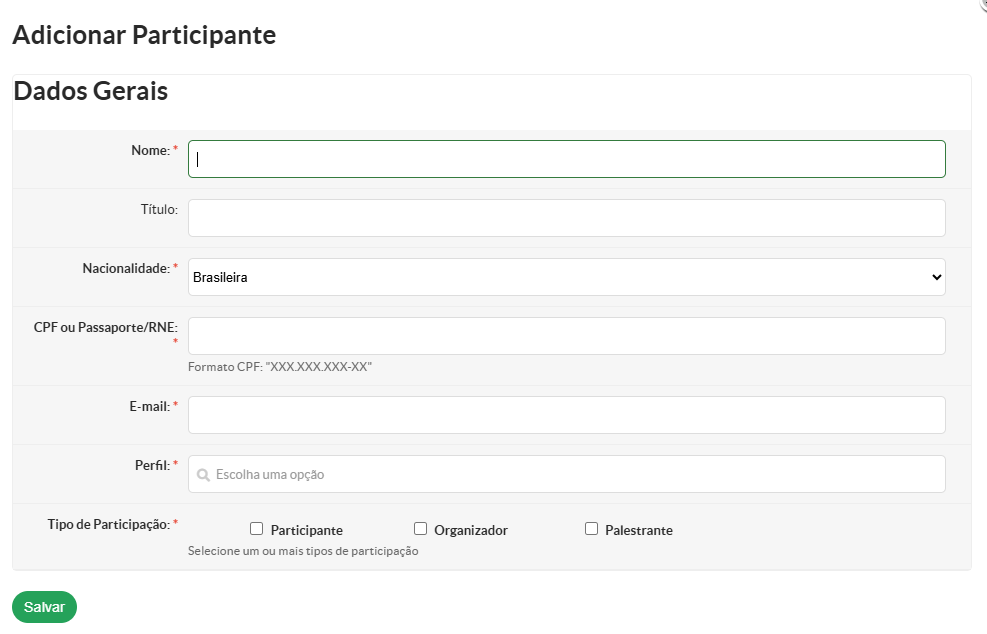Viewport: 987px width, 634px height.
Task: Click the E-mail input field
Action: click(x=566, y=415)
